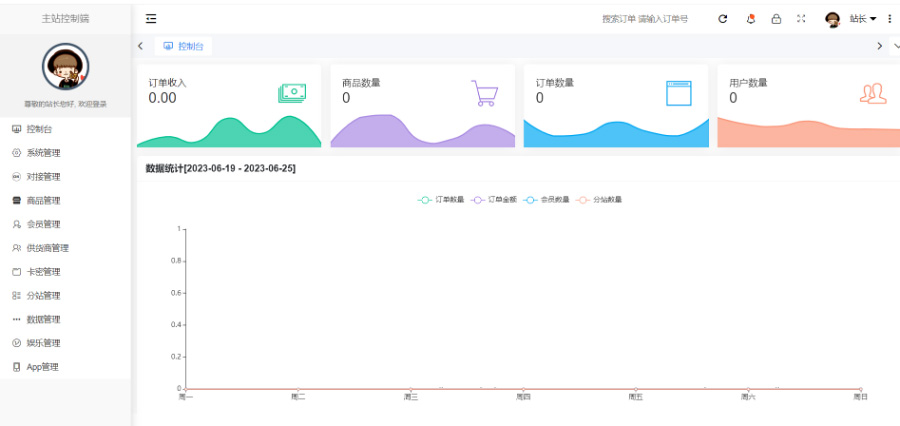Screen dimensions: 900x426
Task: Click the shopping cart icon on 商品数量 card
Action: point(485,93)
